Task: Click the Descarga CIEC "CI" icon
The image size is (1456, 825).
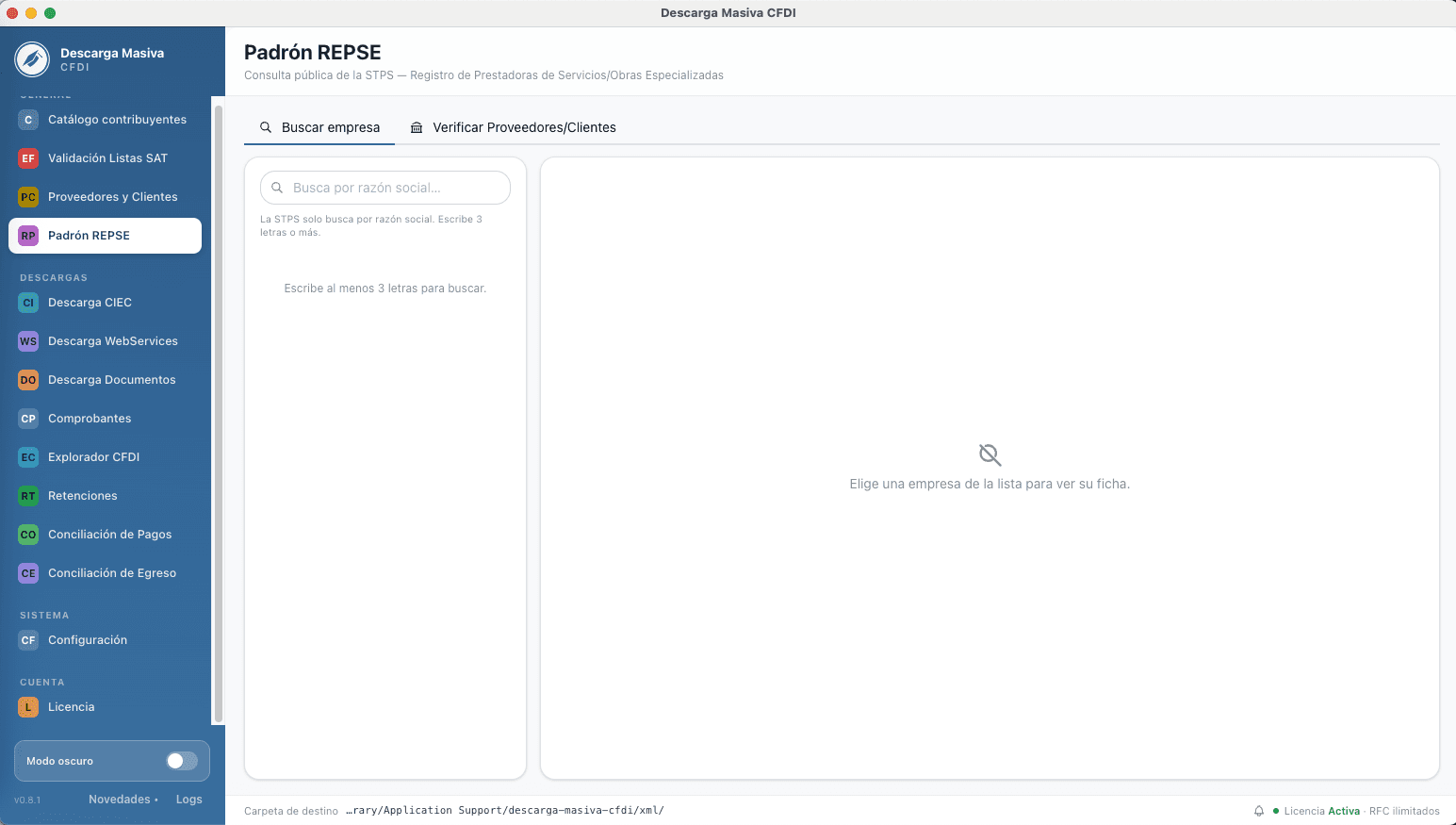Action: tap(28, 303)
